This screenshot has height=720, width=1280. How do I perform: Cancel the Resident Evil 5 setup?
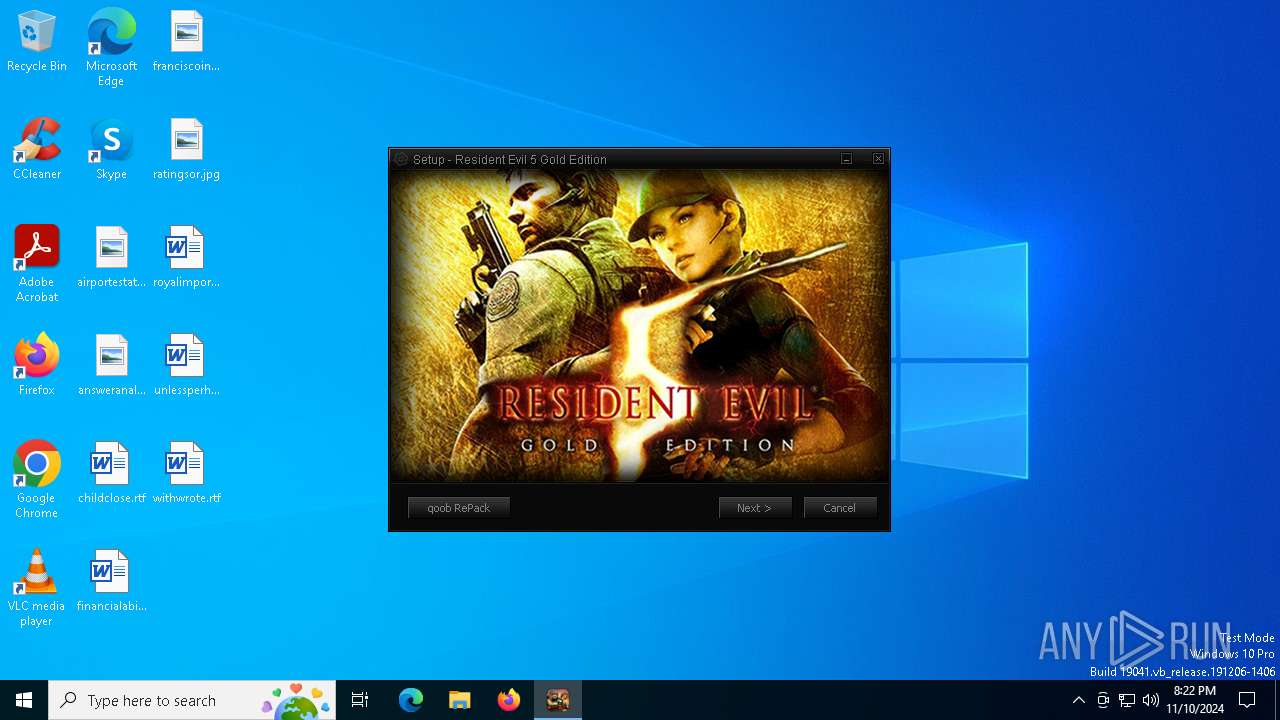coord(840,508)
